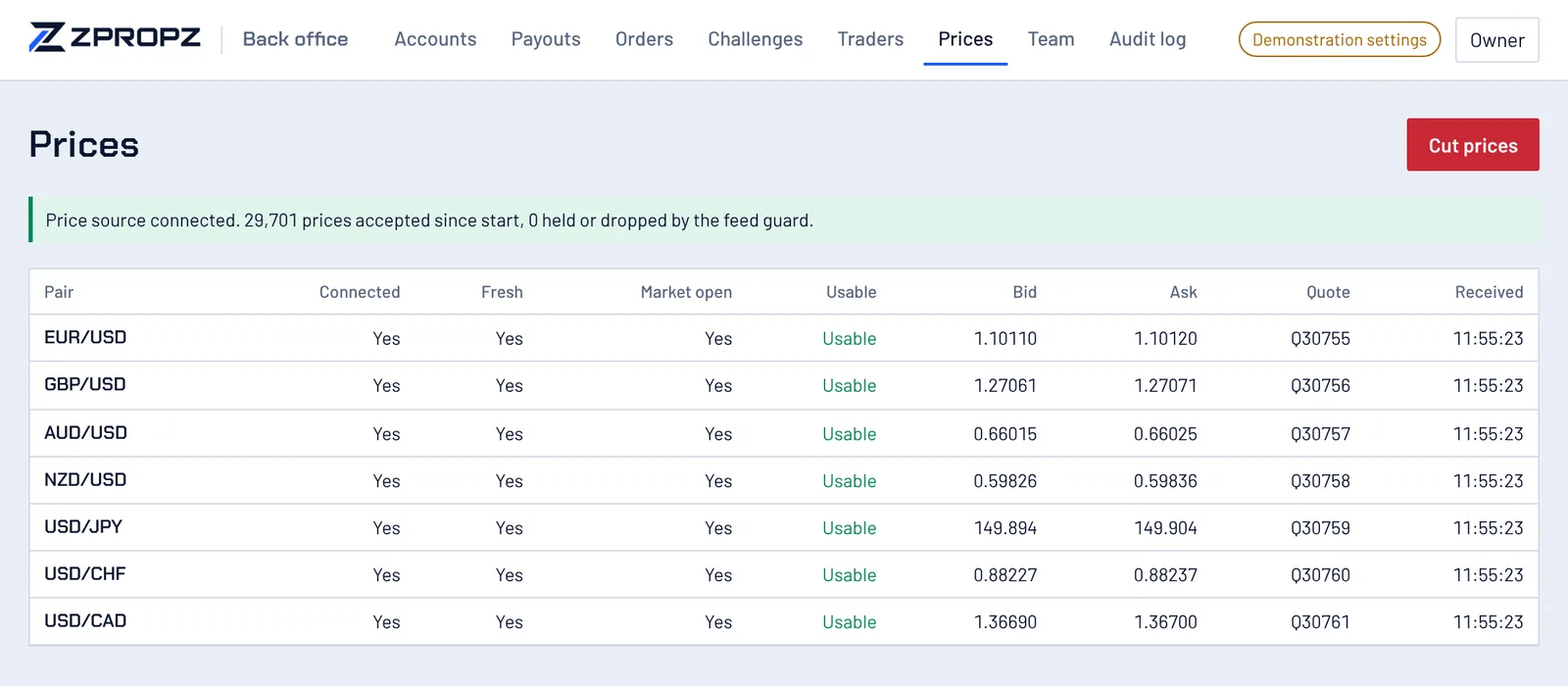Click USD/JPY ask value 149.904
The image size is (1568, 686).
click(1165, 527)
